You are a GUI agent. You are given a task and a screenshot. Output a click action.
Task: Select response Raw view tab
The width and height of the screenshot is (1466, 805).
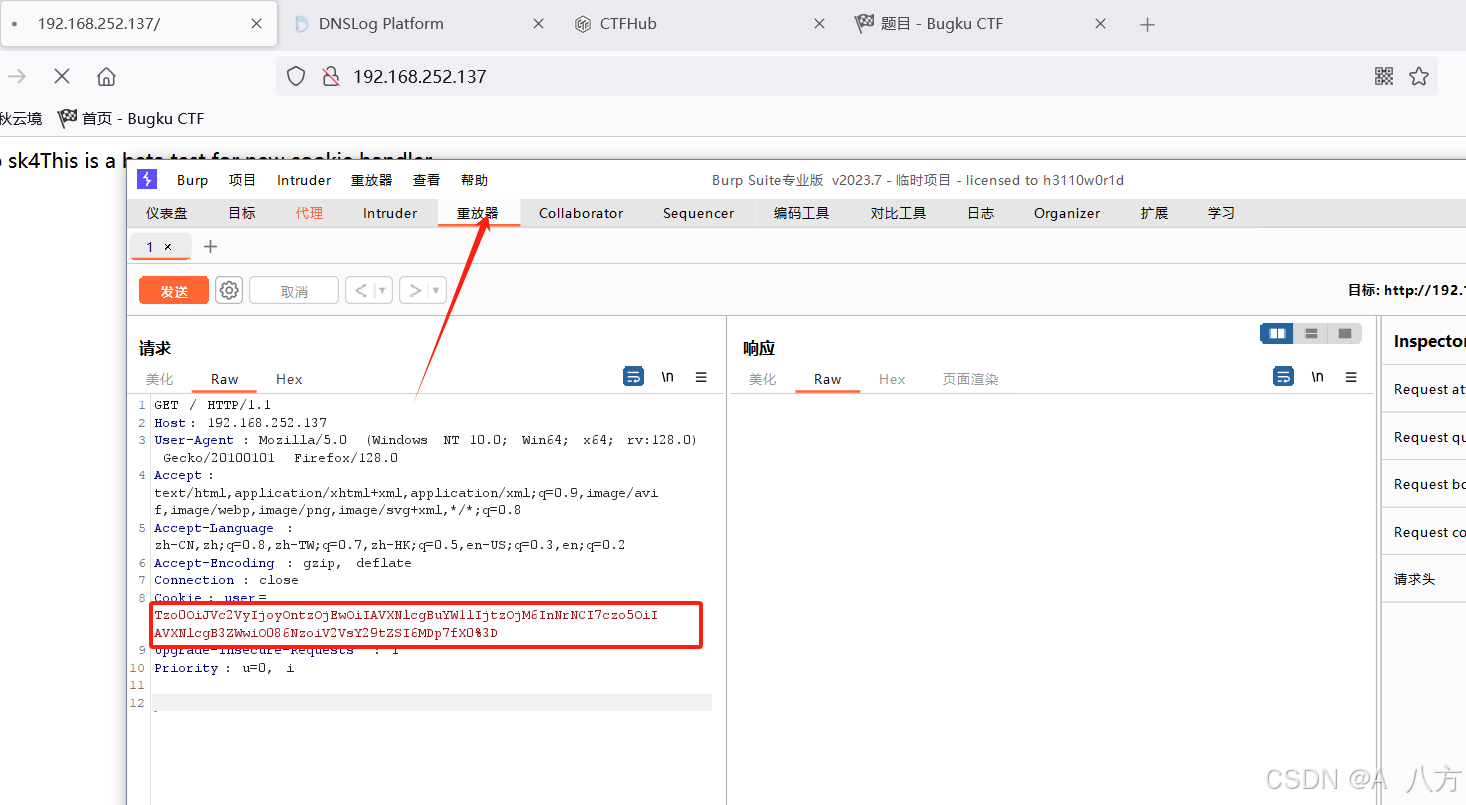pyautogui.click(x=828, y=379)
